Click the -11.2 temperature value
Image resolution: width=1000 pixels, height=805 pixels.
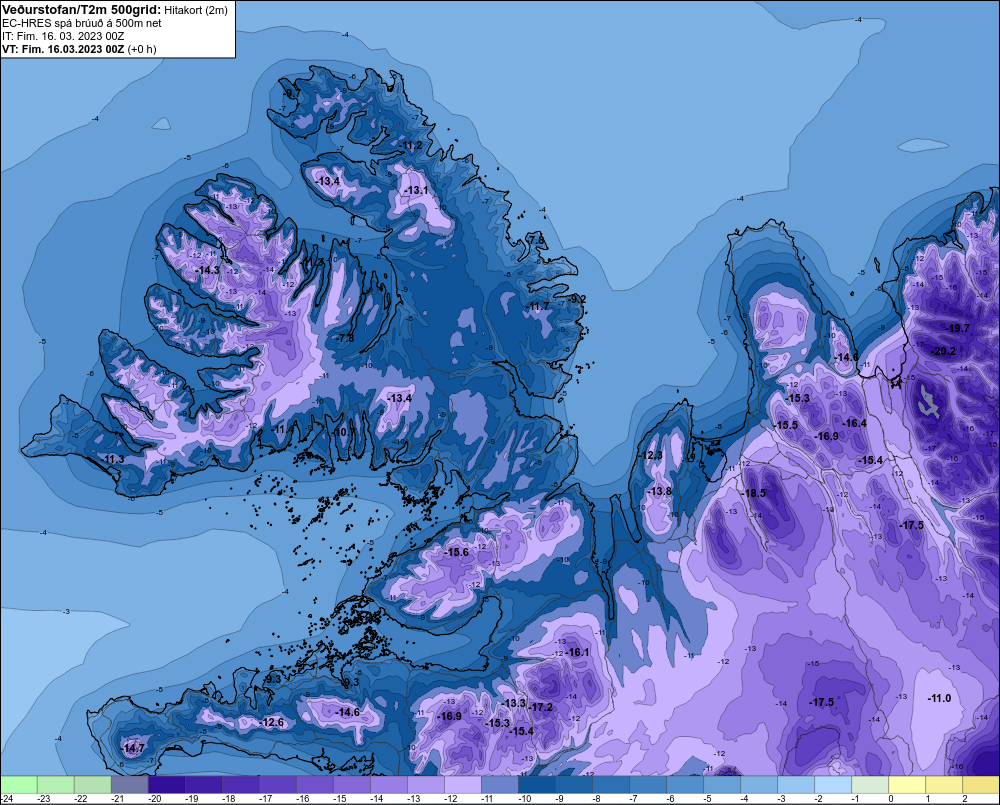coord(411,145)
